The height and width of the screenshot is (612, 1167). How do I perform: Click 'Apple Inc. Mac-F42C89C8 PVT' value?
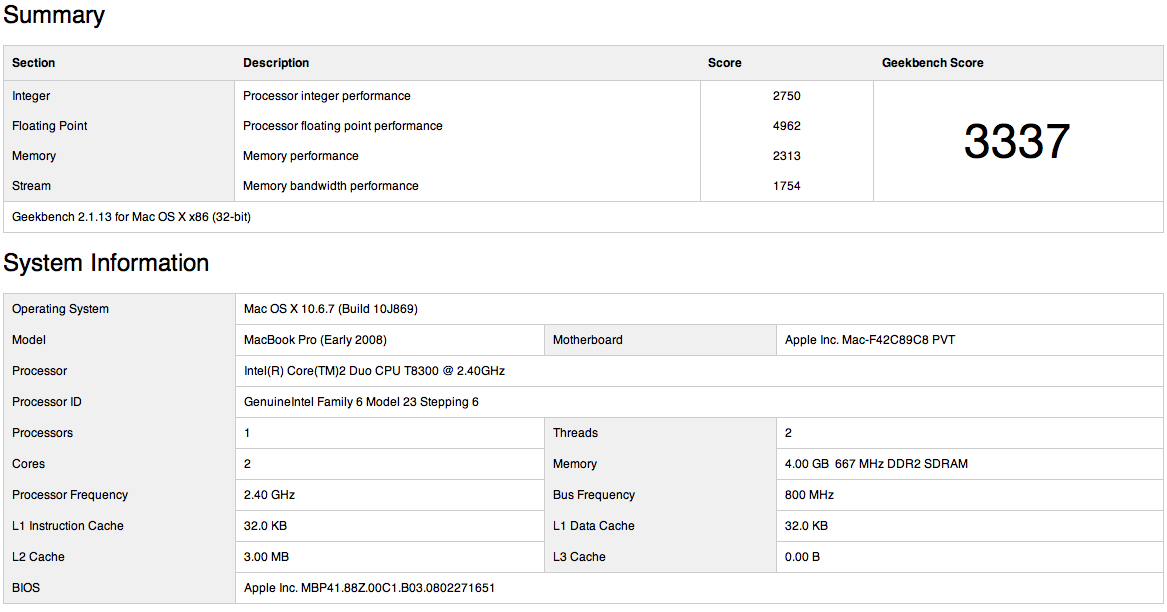pos(869,340)
